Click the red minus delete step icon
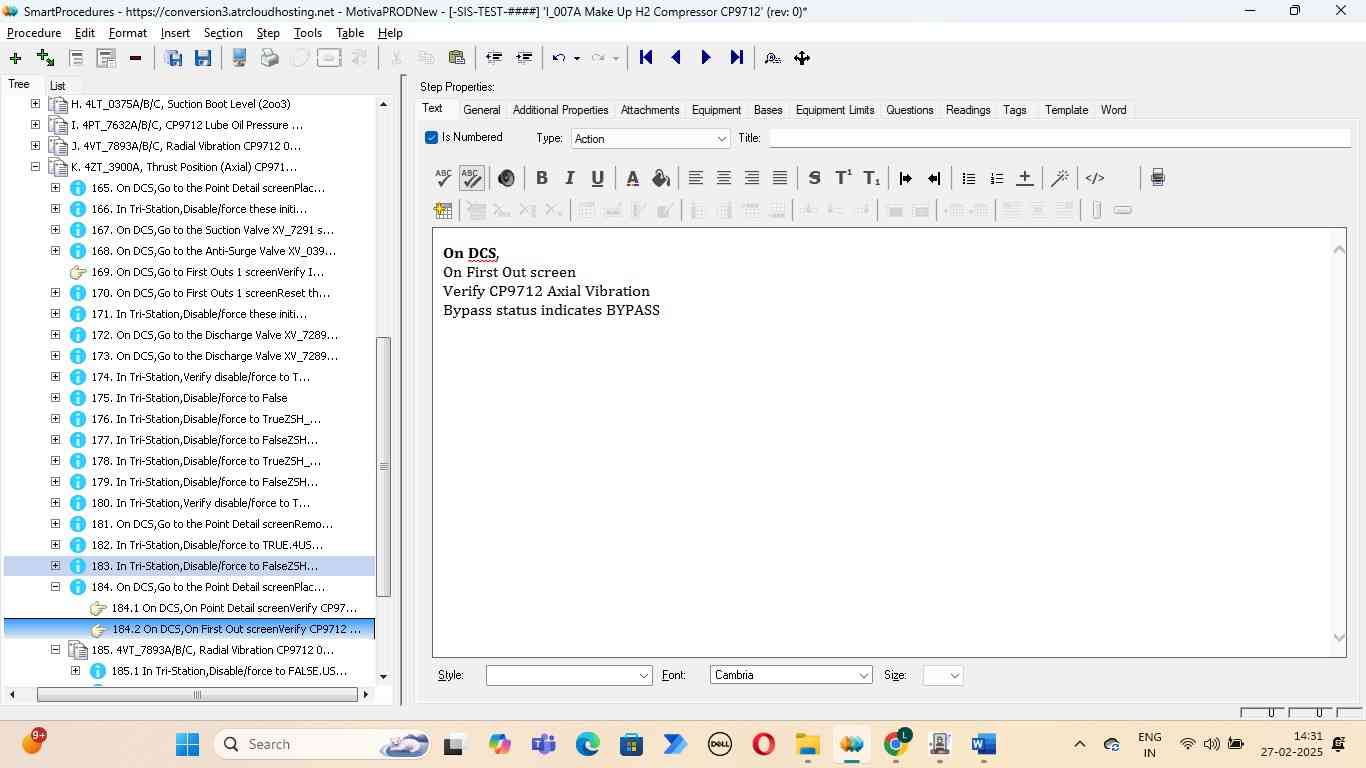The image size is (1366, 768). pyautogui.click(x=135, y=58)
